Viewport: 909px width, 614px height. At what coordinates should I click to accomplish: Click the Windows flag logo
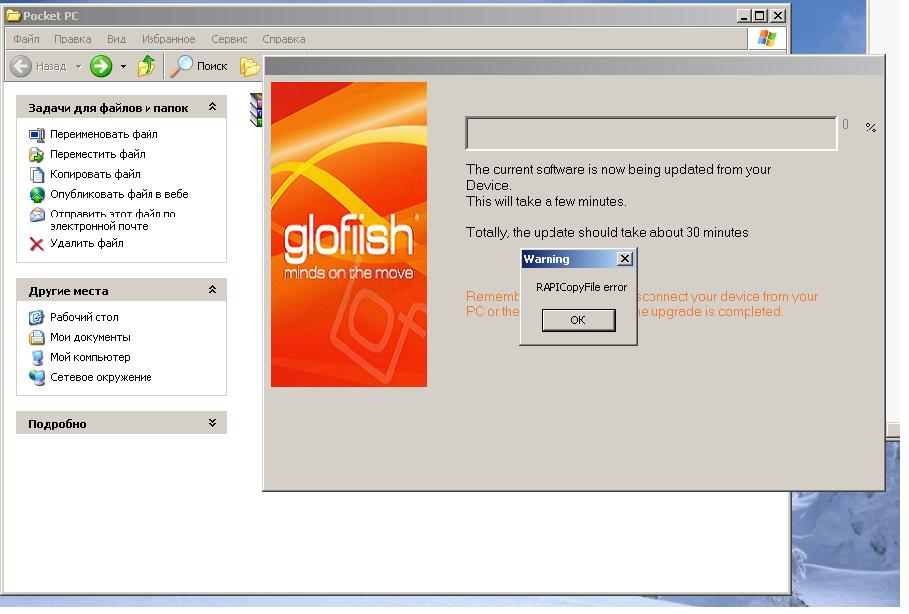tap(766, 38)
